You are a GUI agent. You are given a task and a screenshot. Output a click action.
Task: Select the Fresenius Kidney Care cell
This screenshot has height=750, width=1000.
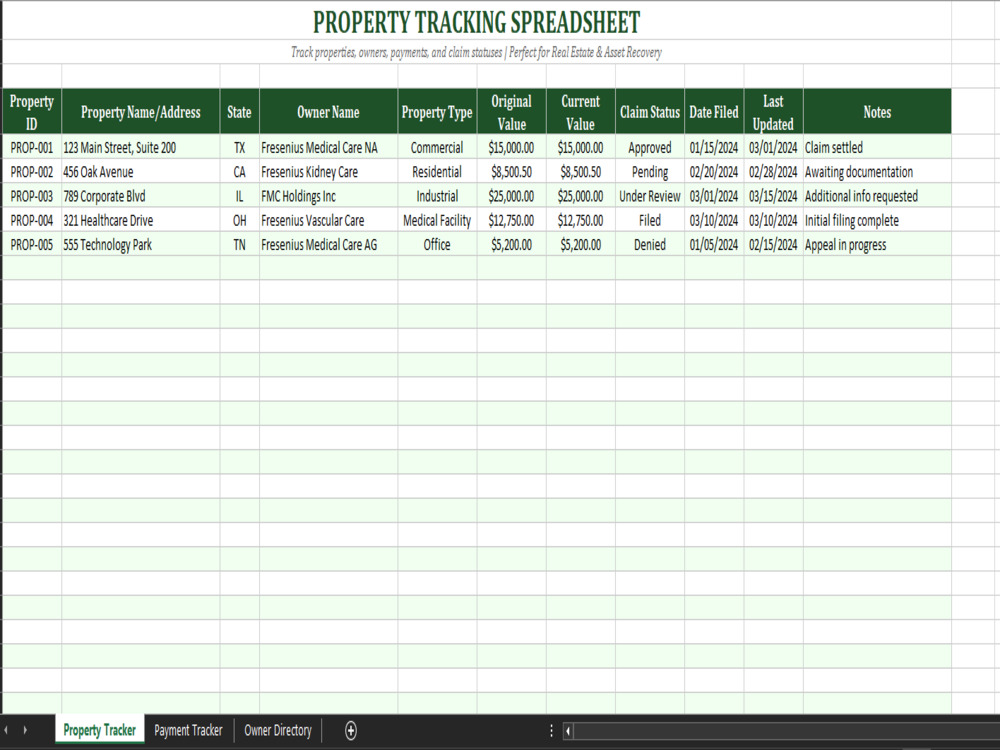coord(328,172)
